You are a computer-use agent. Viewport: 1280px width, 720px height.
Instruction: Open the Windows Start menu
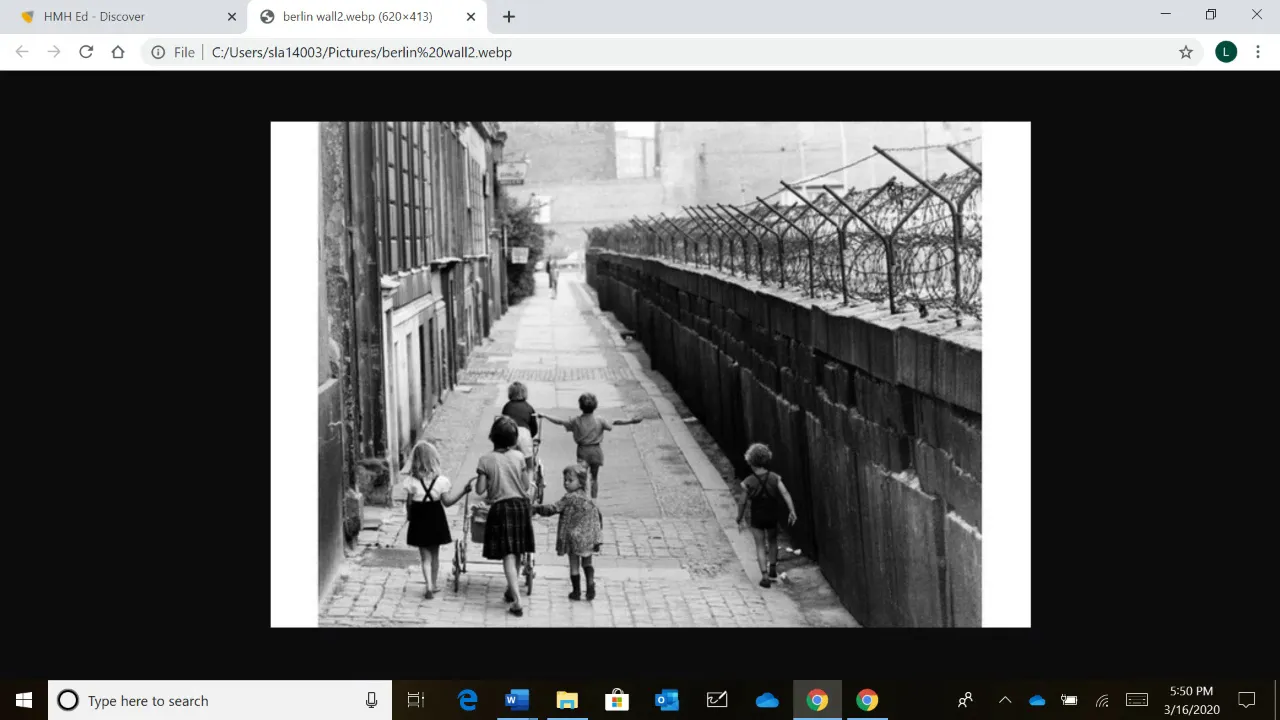tap(24, 700)
